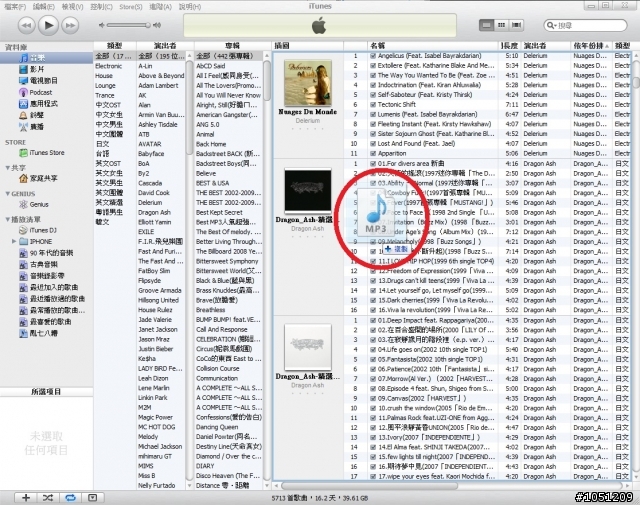Adjust the volume slider
Viewport: 640px width, 505px height.
pyautogui.click(x=129, y=25)
